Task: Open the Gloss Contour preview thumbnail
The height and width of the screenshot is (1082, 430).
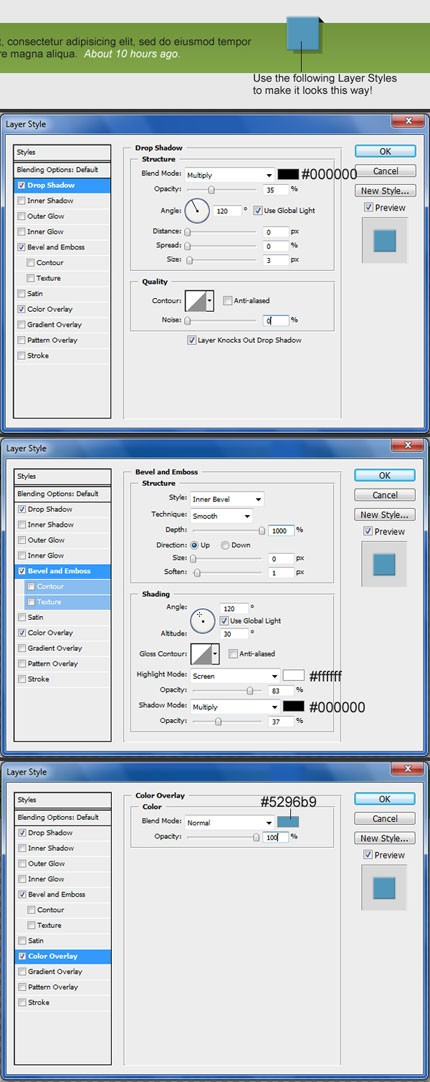Action: click(202, 653)
